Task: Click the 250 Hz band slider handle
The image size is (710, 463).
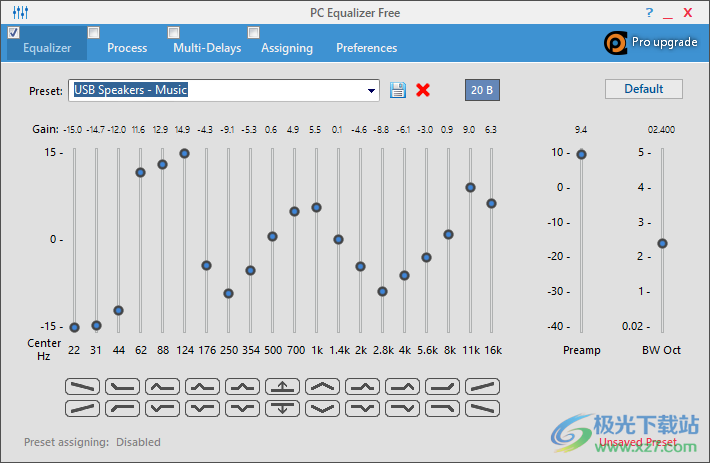Action: click(x=228, y=293)
